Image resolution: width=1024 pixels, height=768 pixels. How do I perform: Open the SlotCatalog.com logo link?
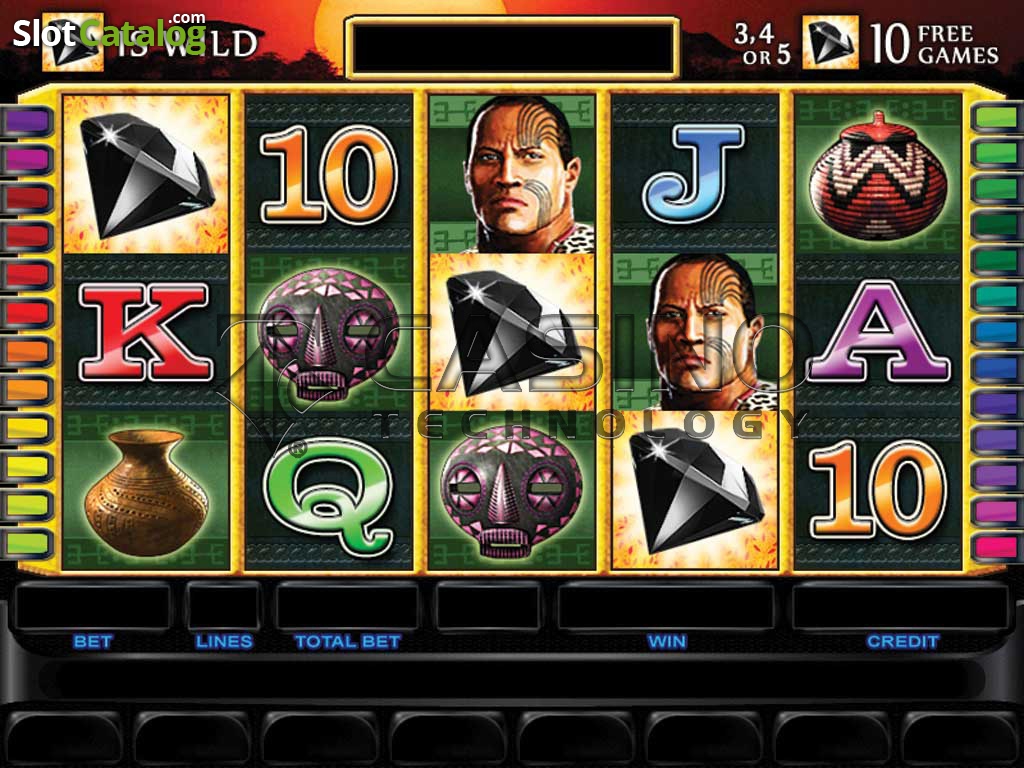point(110,32)
